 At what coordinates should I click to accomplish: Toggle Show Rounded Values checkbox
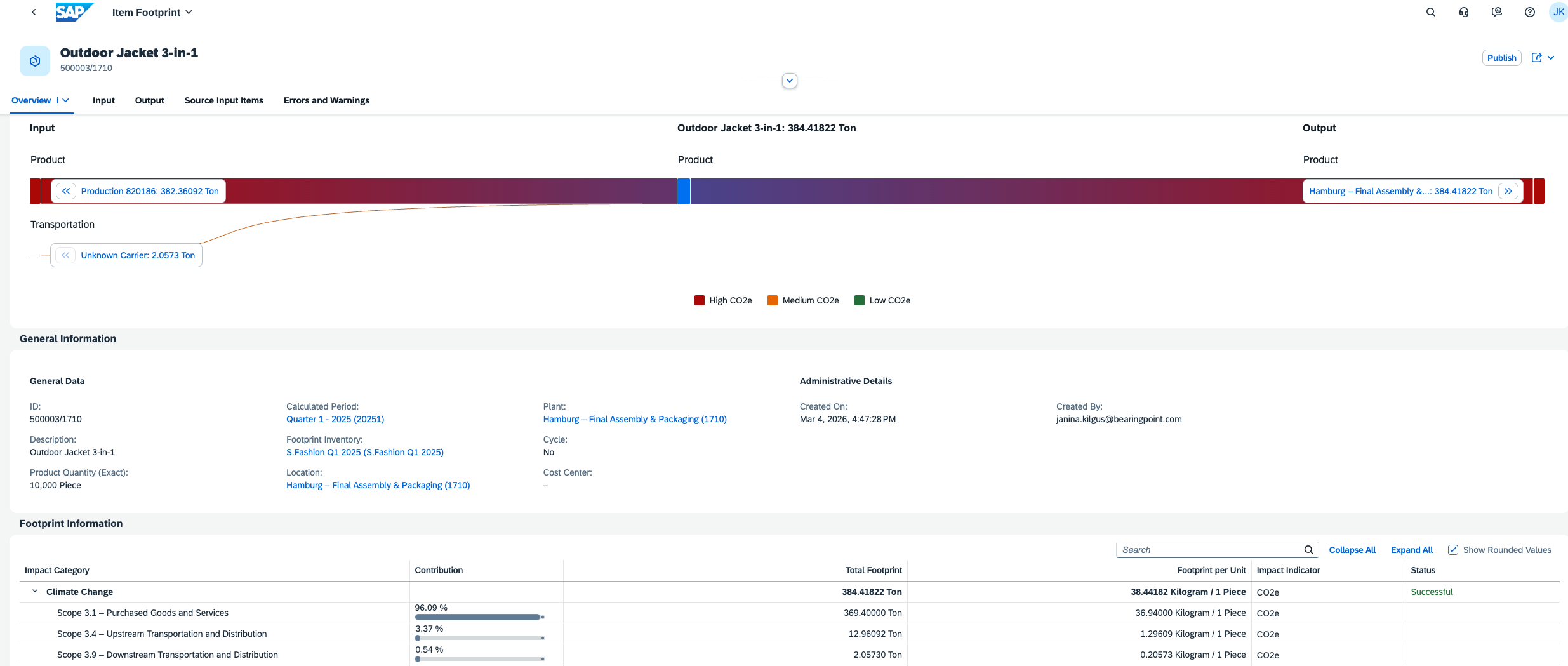(1452, 550)
